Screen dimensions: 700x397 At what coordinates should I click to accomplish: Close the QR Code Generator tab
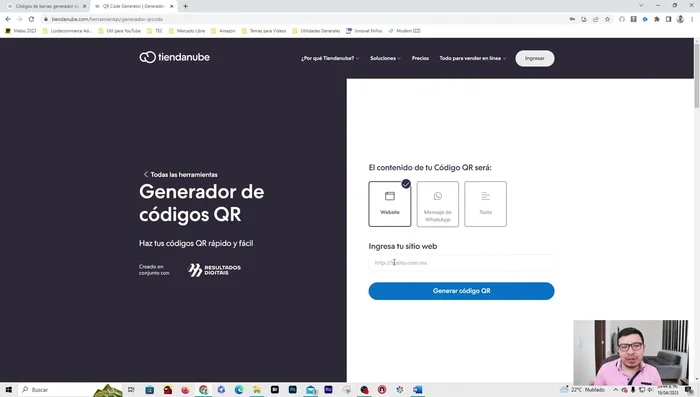coord(171,6)
